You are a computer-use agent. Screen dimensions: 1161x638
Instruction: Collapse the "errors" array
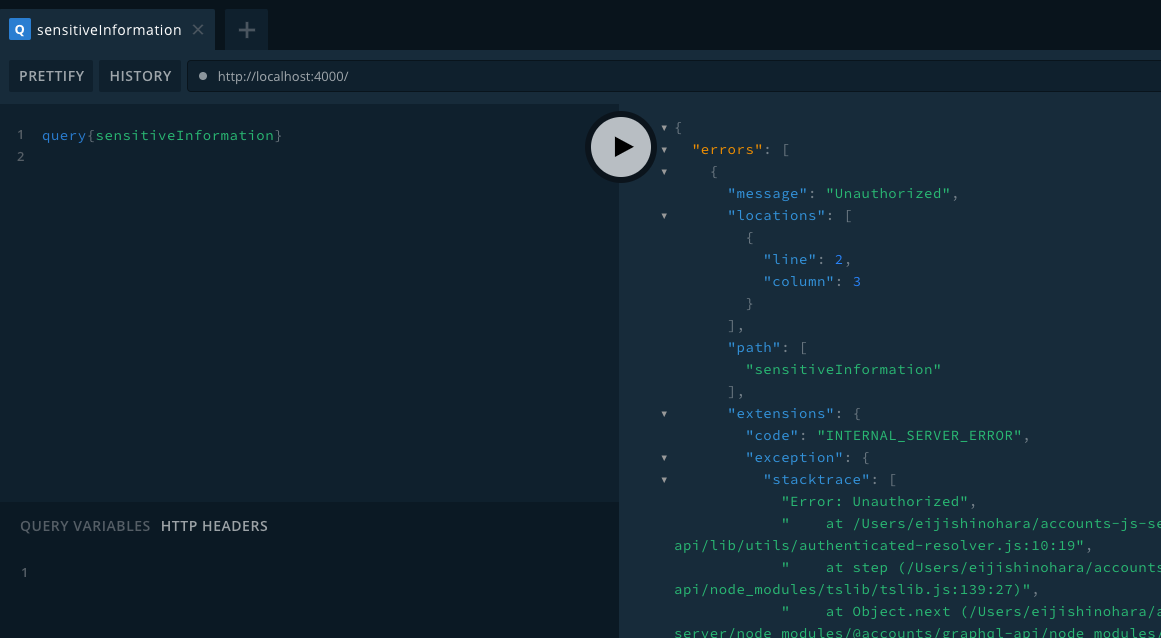point(664,150)
